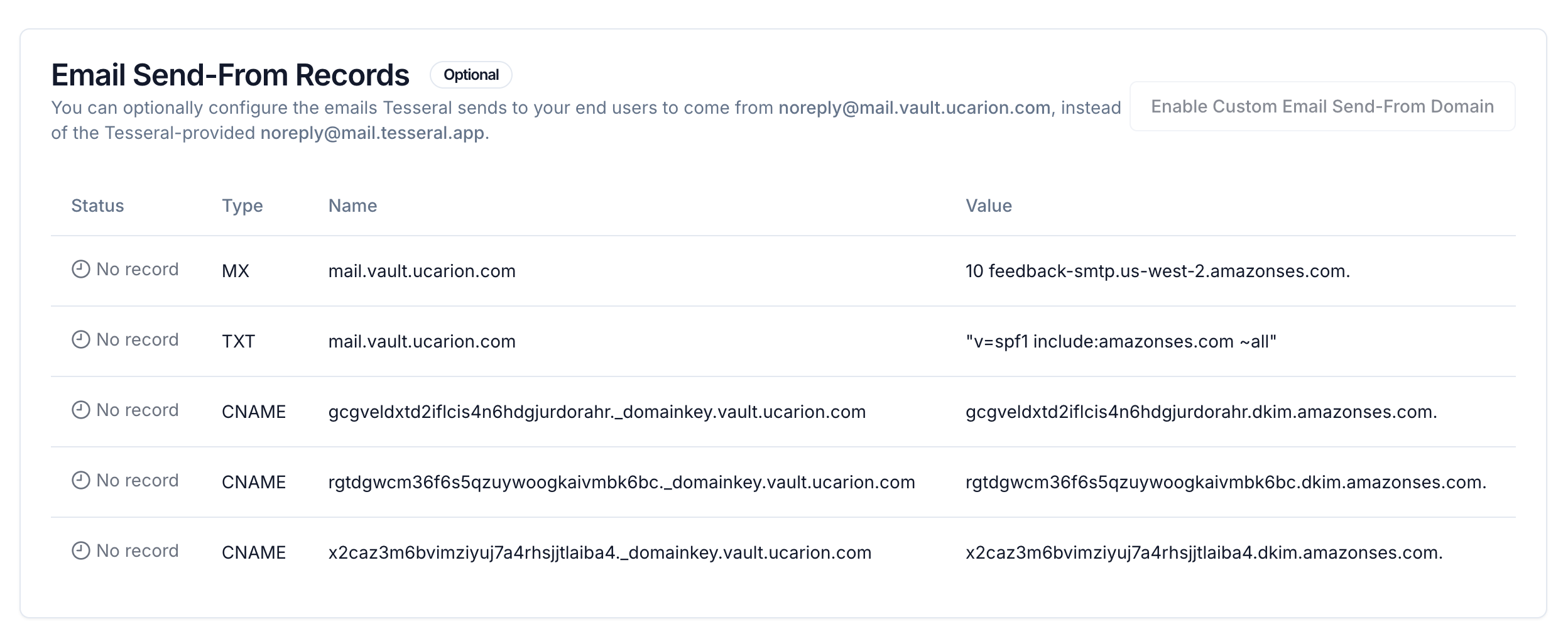
Task: Click the rgtdgwcm36 dkim.amazonses.com value
Action: click(x=1226, y=482)
